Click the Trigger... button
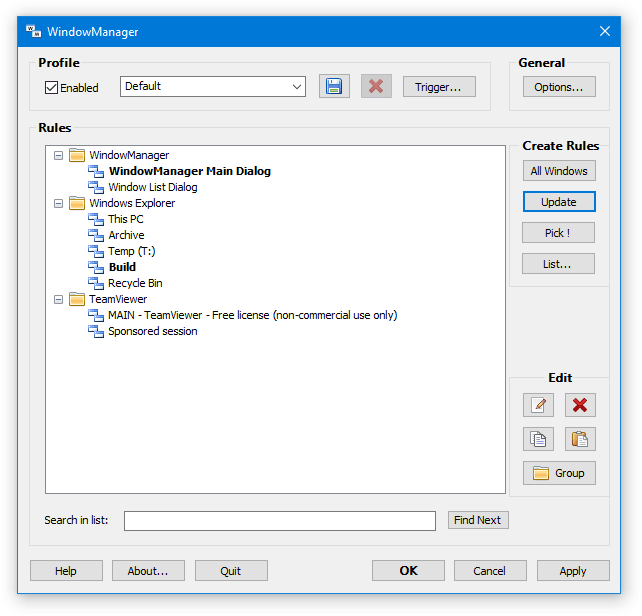The image size is (642, 616). (x=439, y=87)
